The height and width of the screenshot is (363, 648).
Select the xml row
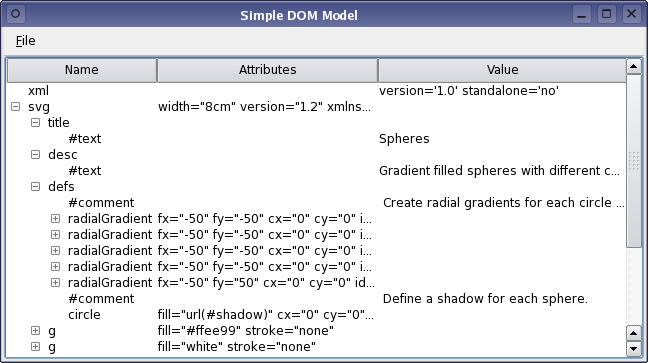click(317, 91)
